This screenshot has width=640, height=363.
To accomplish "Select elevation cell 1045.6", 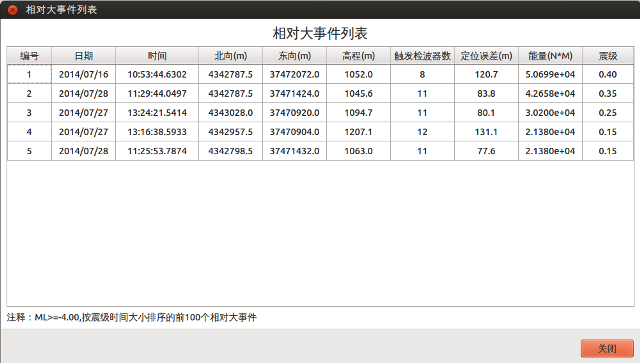I will (x=358, y=94).
